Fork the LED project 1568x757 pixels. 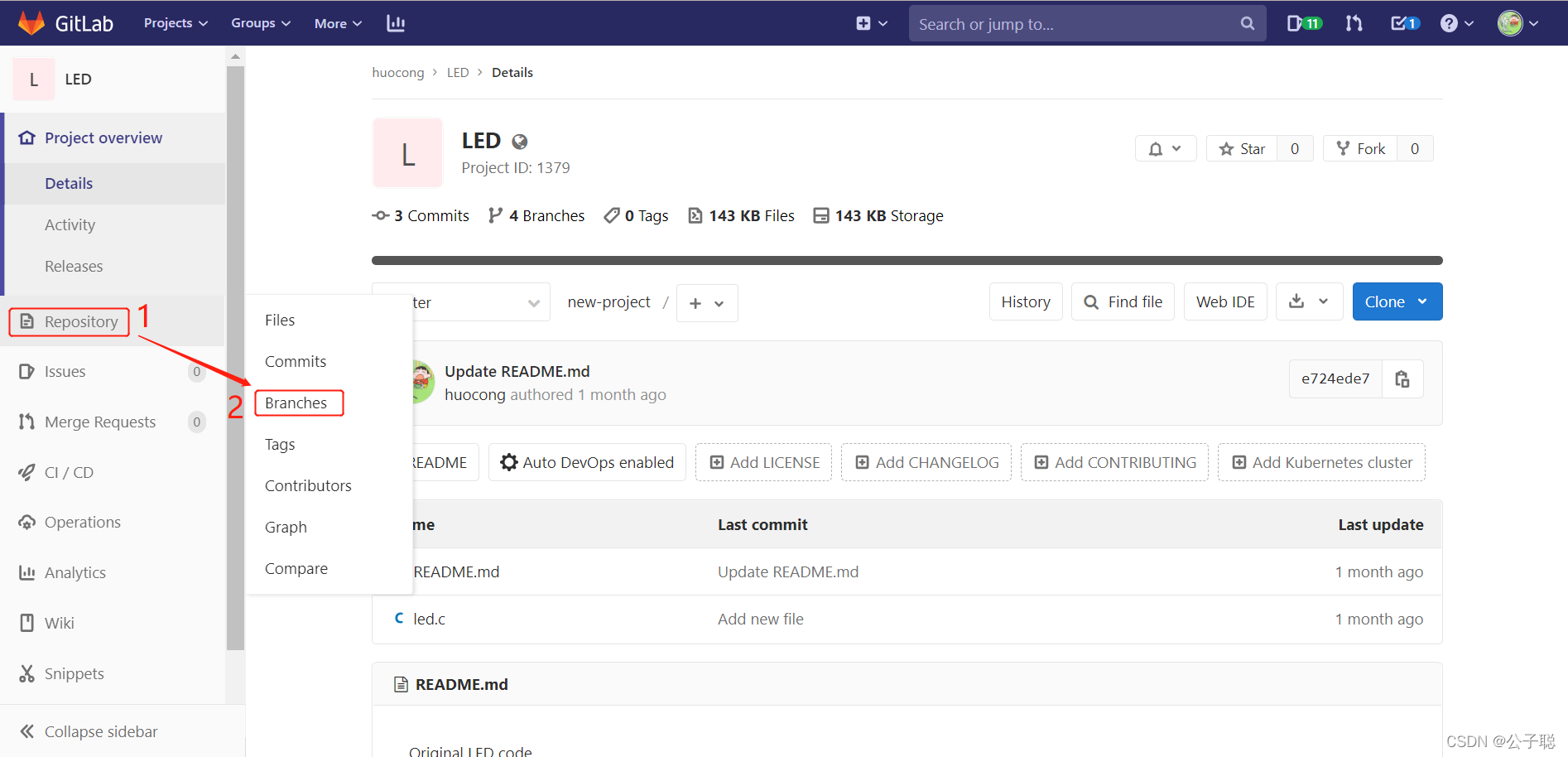pyautogui.click(x=1360, y=148)
